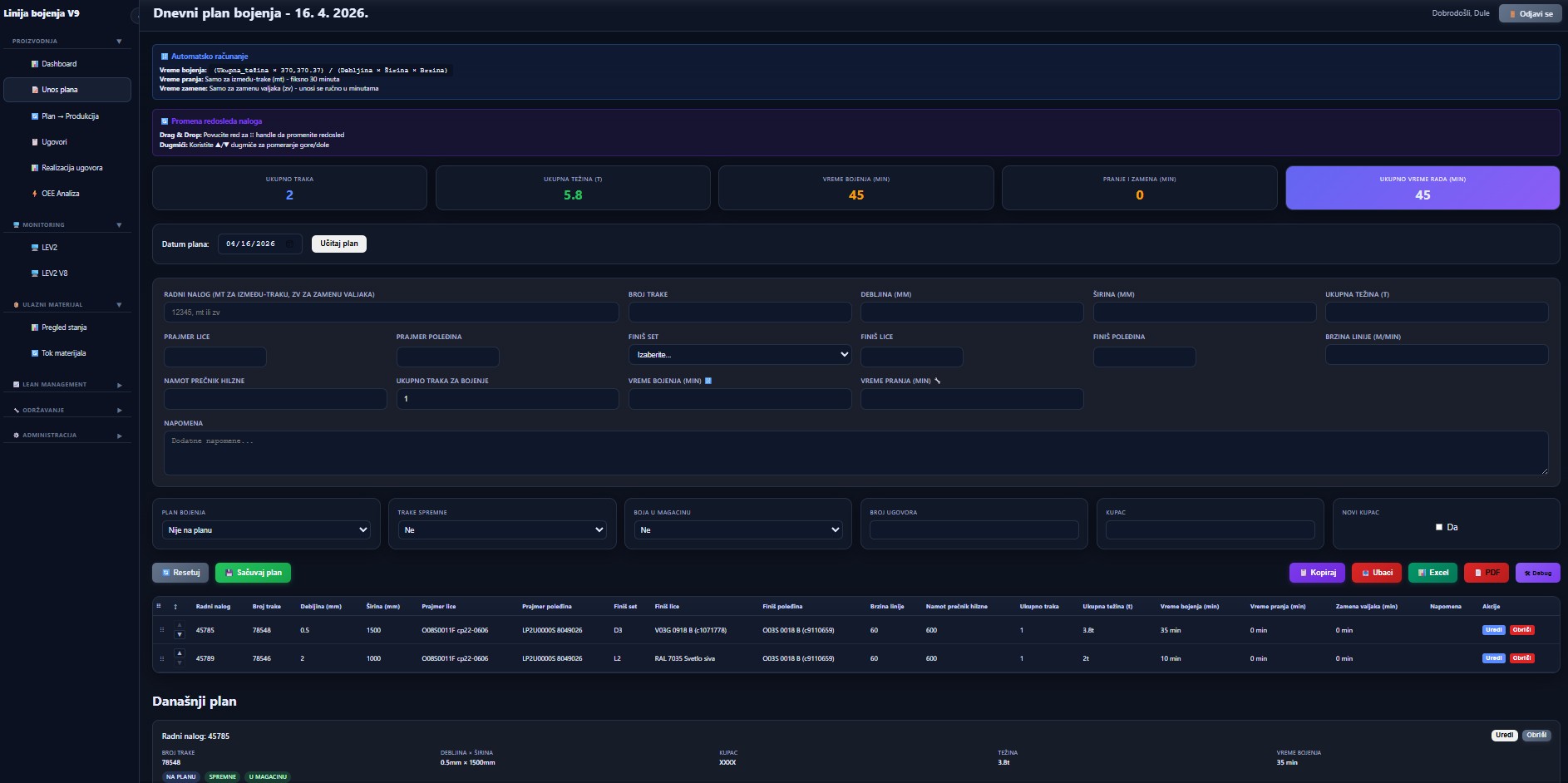
Task: Click the Resetuj button
Action: 180,573
